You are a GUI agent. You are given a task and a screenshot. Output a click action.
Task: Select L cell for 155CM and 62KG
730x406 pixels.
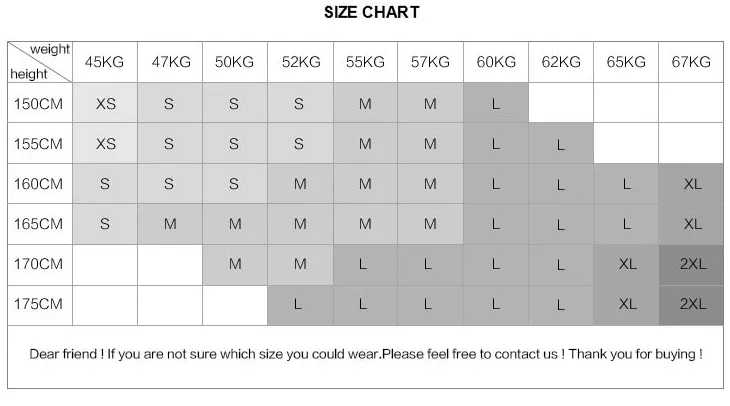click(561, 143)
